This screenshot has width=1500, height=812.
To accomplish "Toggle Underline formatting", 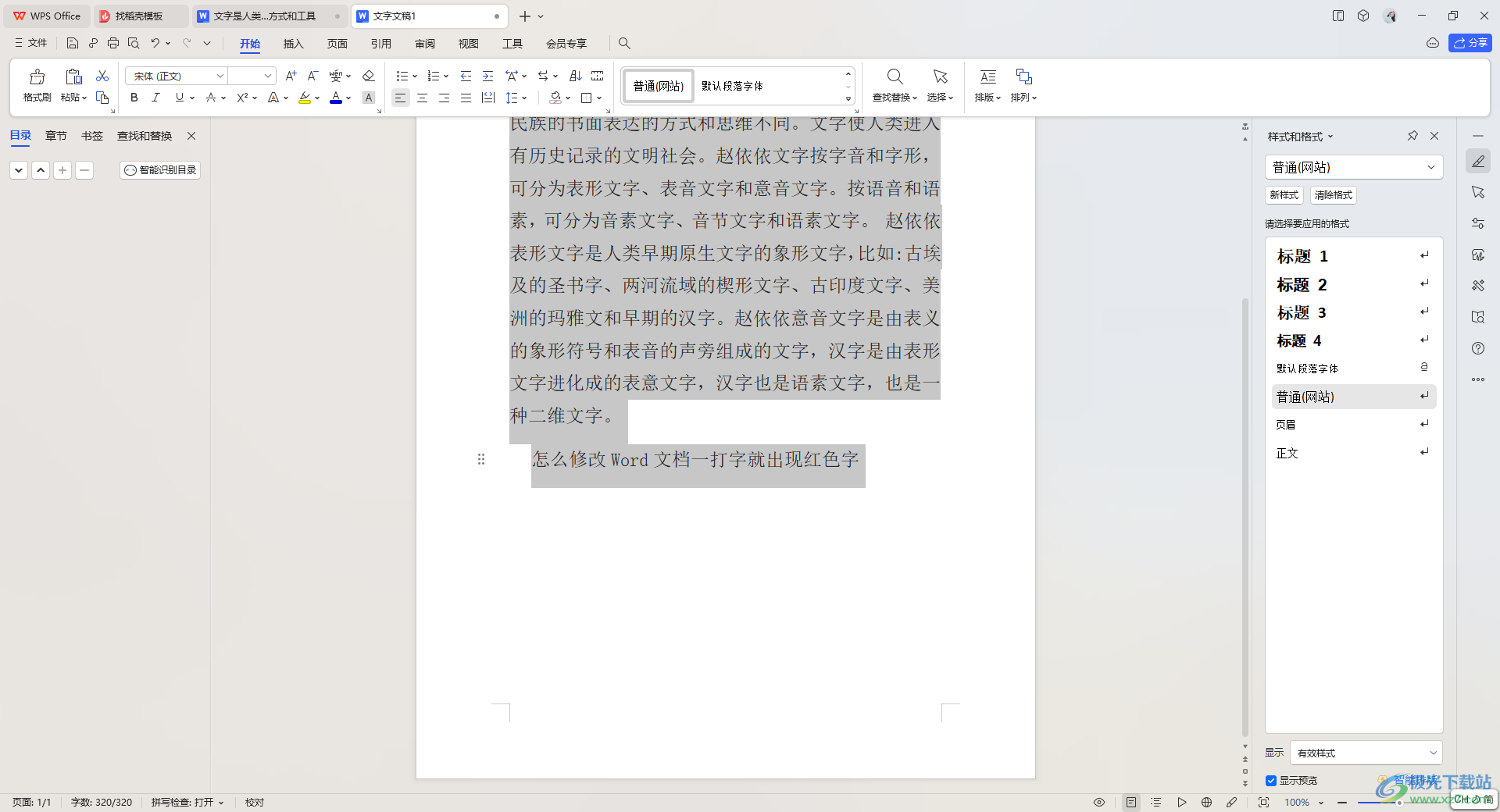I will (180, 98).
